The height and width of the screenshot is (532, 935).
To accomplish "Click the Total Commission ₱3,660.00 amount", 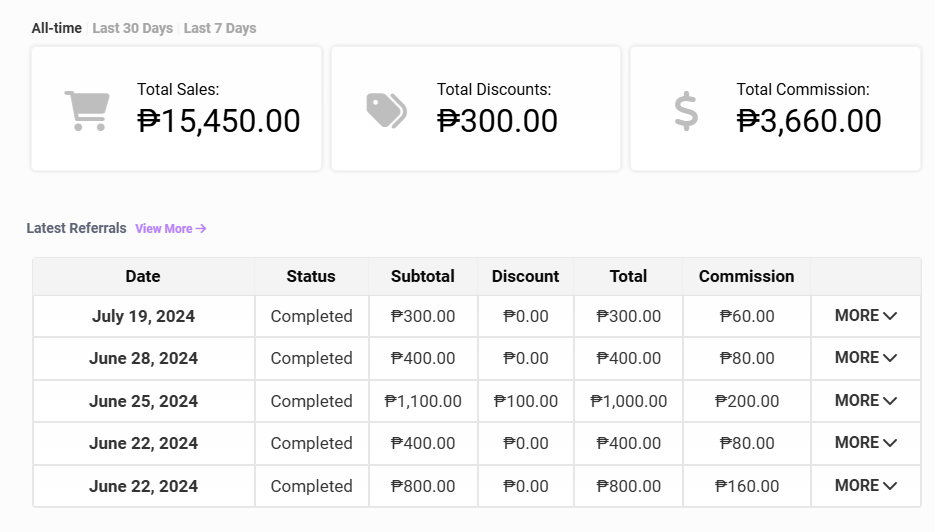I will pos(809,121).
